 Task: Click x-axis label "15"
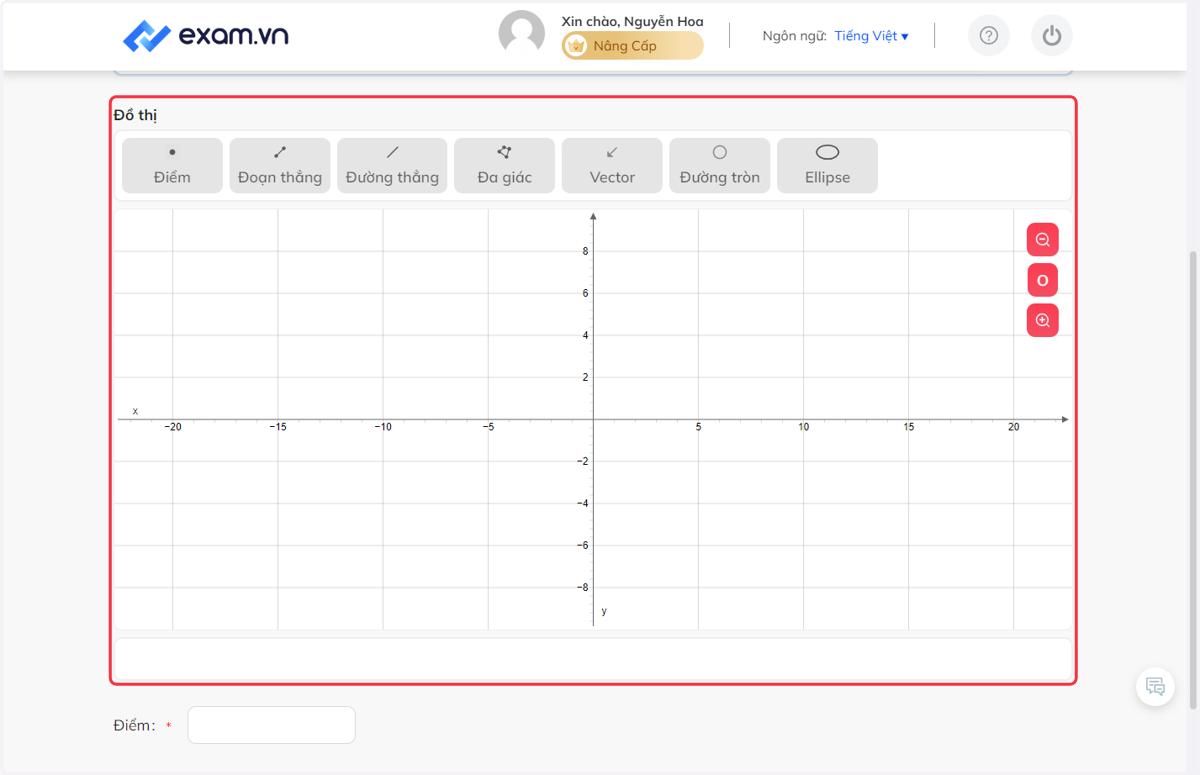point(909,427)
